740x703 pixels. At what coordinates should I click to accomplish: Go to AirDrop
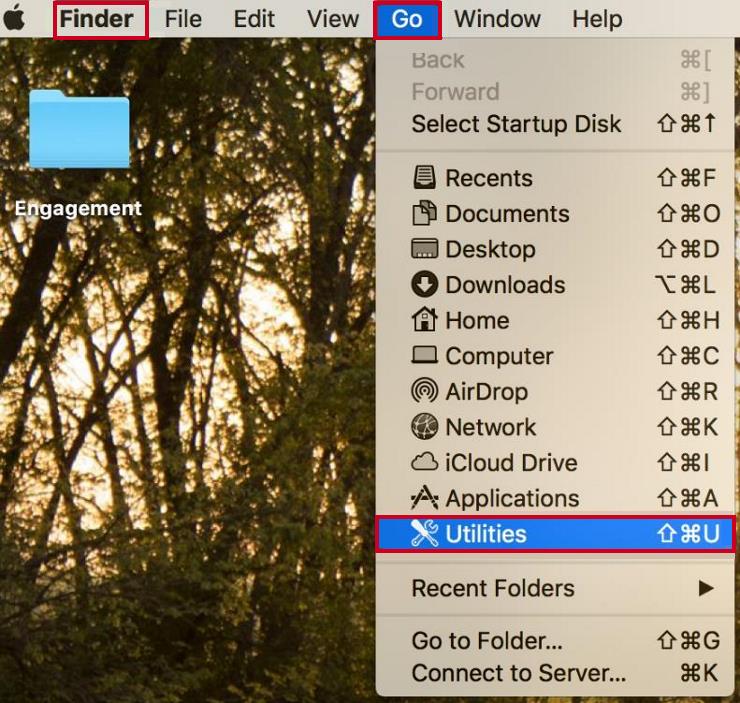click(555, 392)
